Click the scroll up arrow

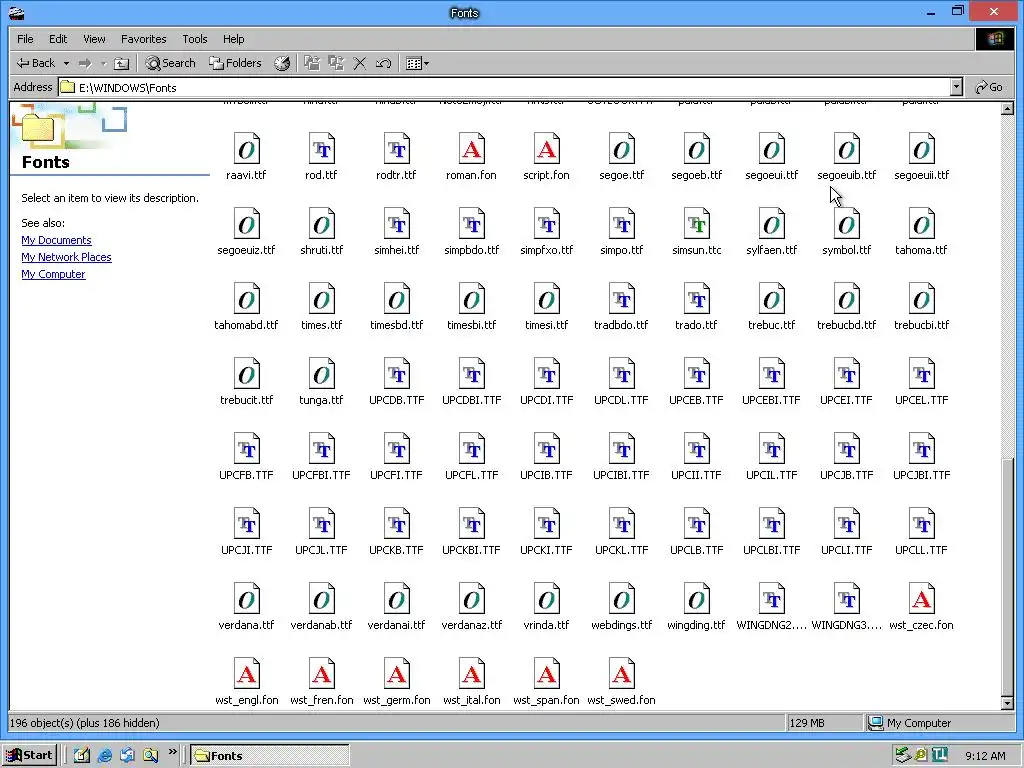point(1007,109)
